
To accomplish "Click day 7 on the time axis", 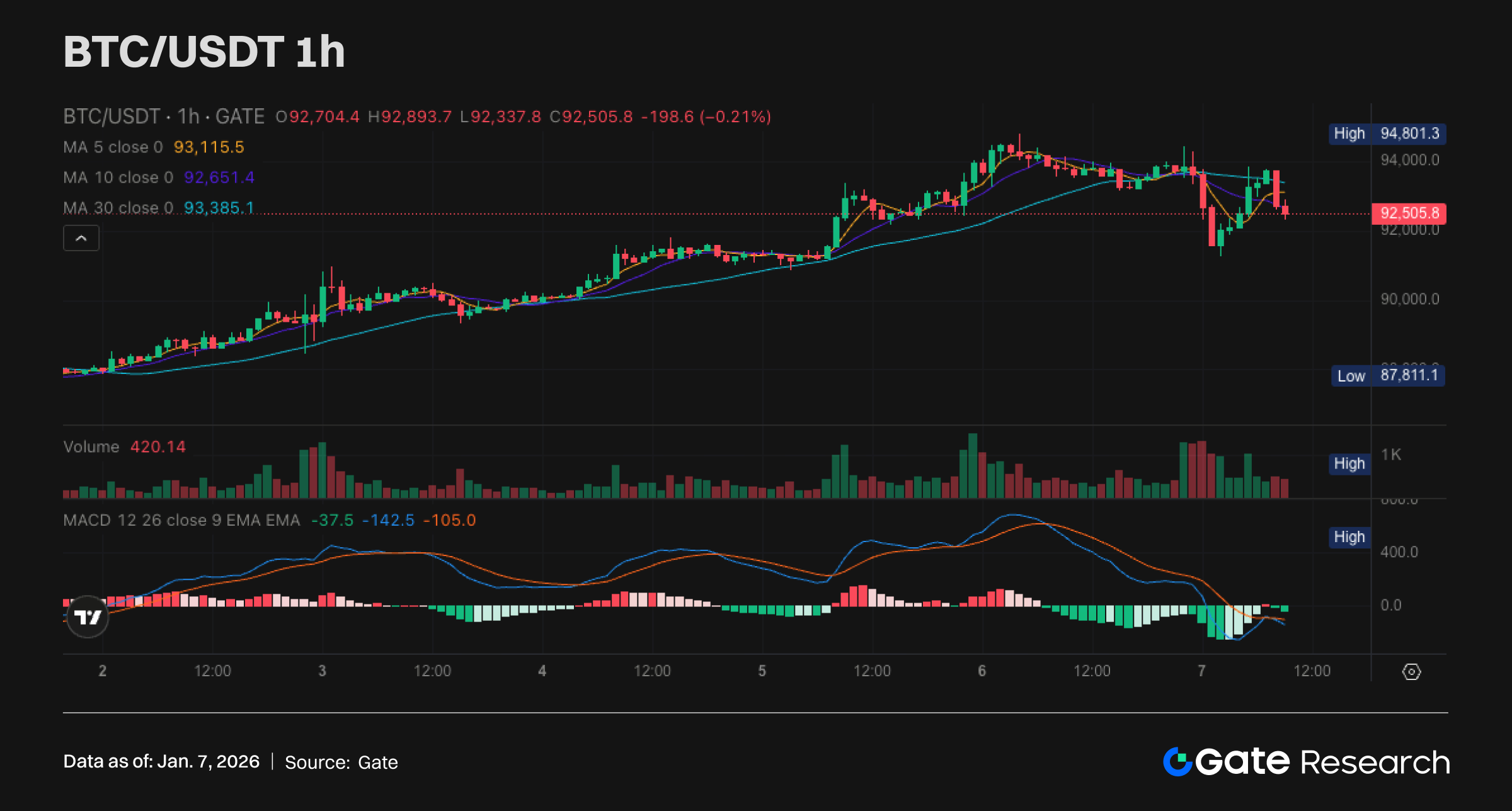I will 1201,671.
